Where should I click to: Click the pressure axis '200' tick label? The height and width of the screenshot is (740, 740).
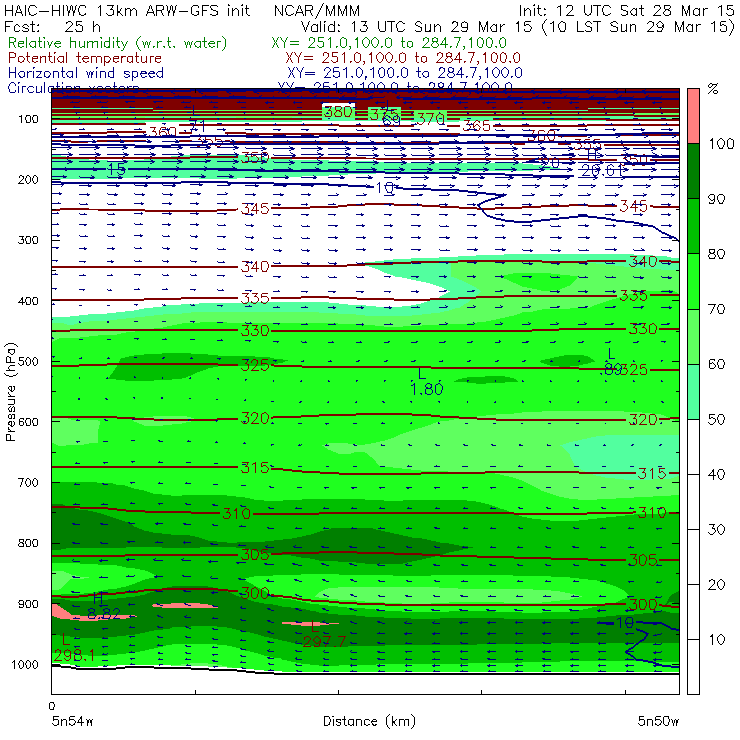tap(28, 180)
